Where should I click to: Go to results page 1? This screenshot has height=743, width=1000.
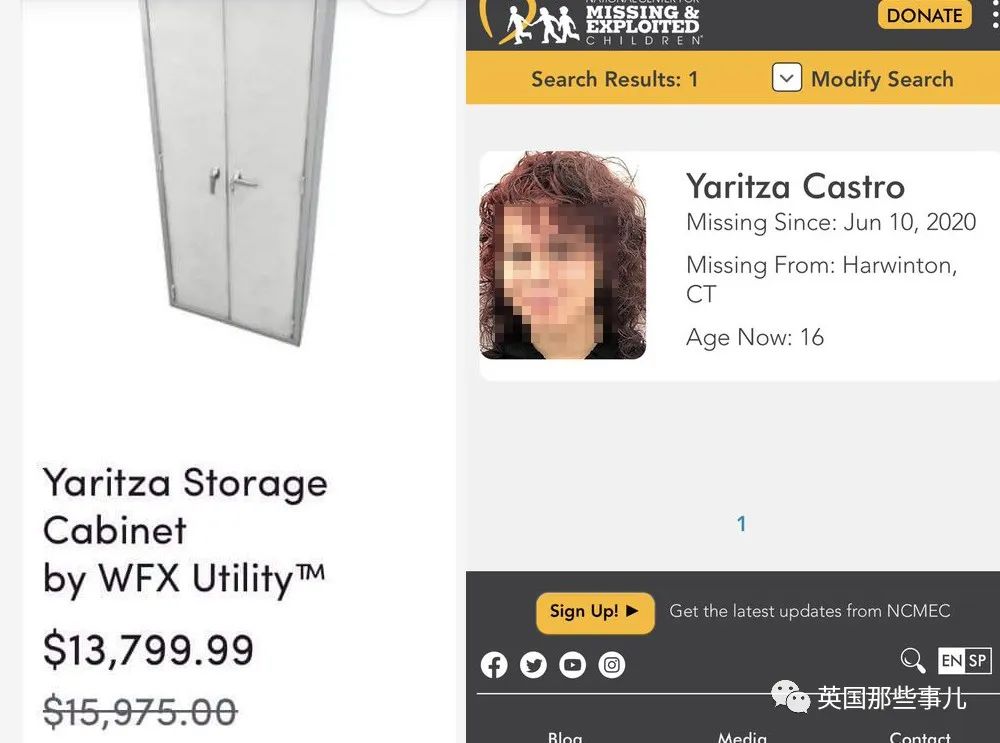pos(741,524)
